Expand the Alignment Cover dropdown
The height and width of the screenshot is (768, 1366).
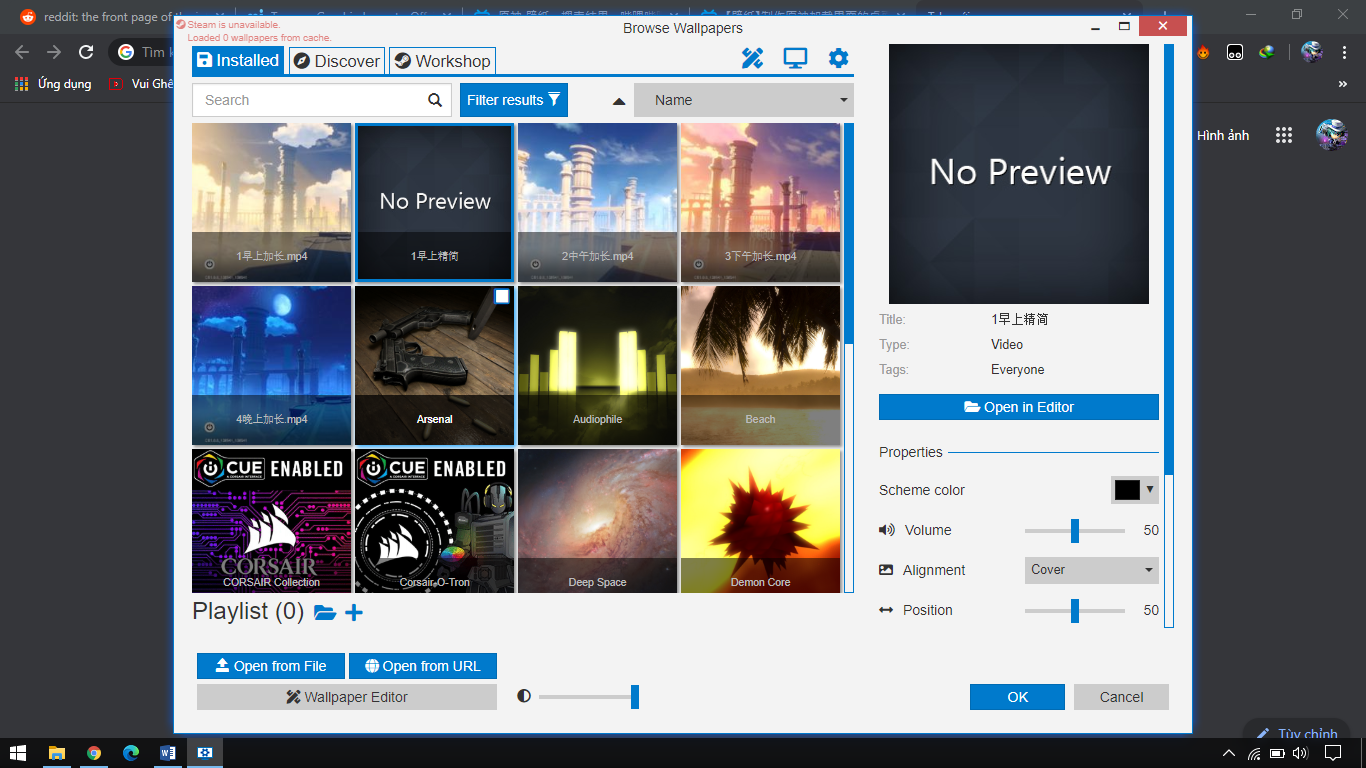click(x=1091, y=570)
